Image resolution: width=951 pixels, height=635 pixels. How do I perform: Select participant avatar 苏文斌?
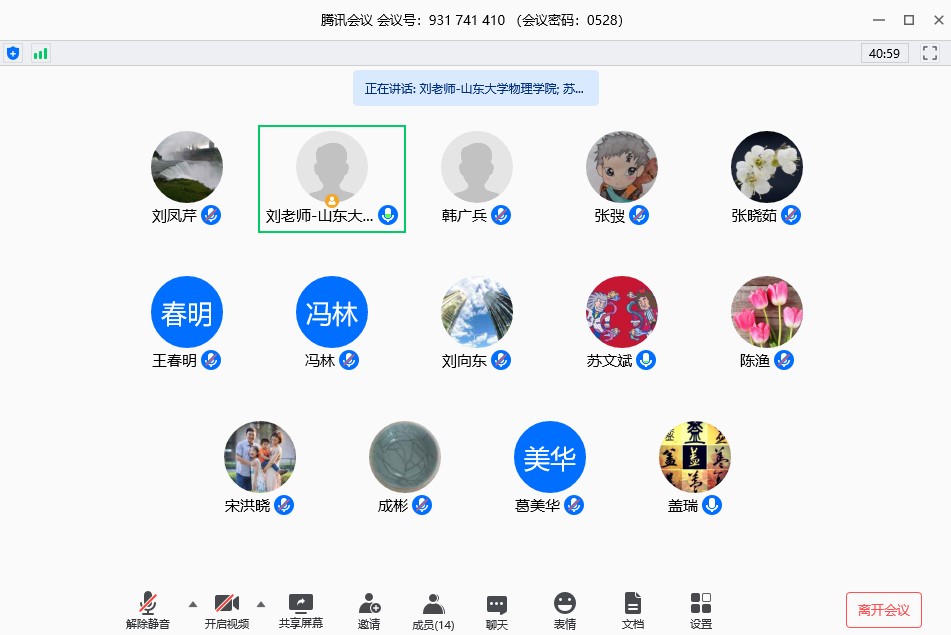(622, 312)
